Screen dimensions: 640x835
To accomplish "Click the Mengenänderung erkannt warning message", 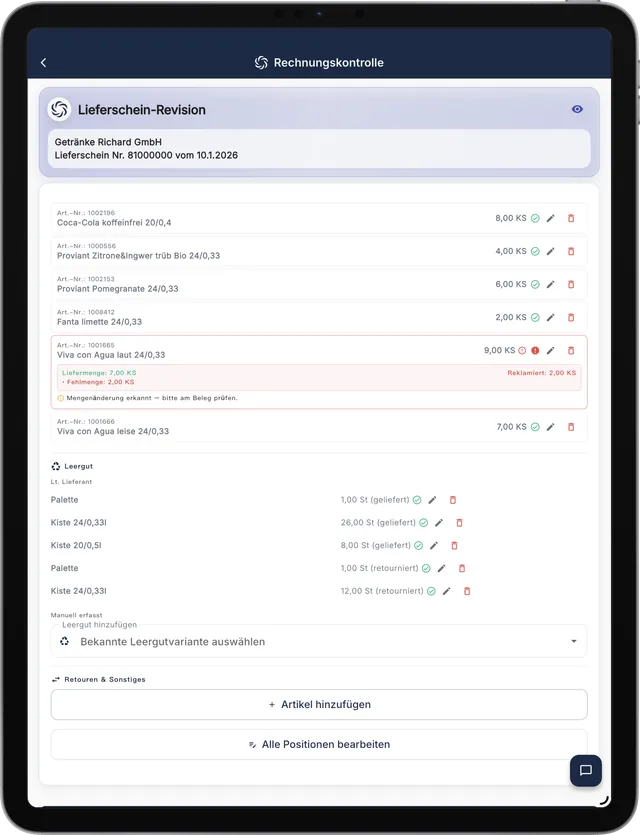I will click(152, 398).
